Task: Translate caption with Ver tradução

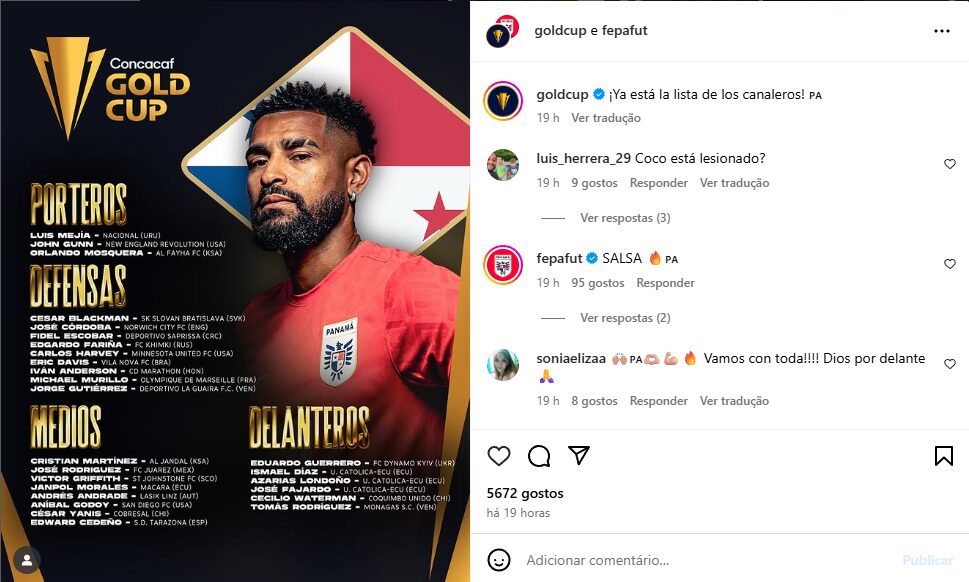Action: pos(606,117)
